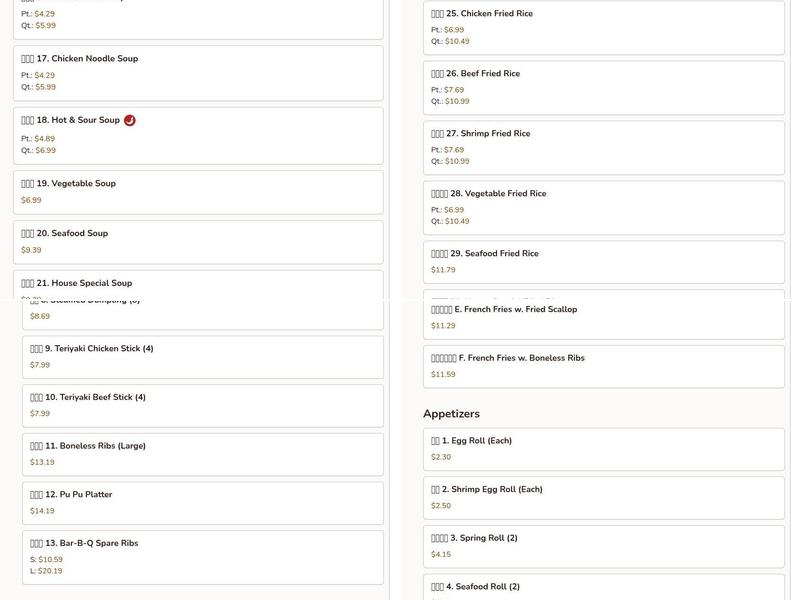Open E. French Fries w. Fried Scallop

(604, 319)
